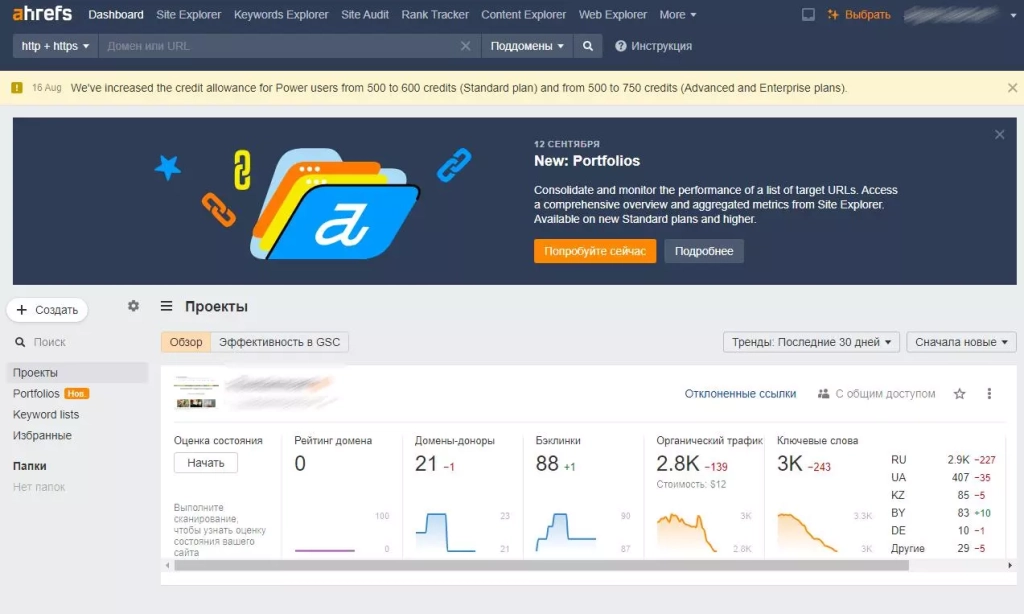This screenshot has width=1024, height=614.
Task: Open Site Explorer
Action: 188,14
